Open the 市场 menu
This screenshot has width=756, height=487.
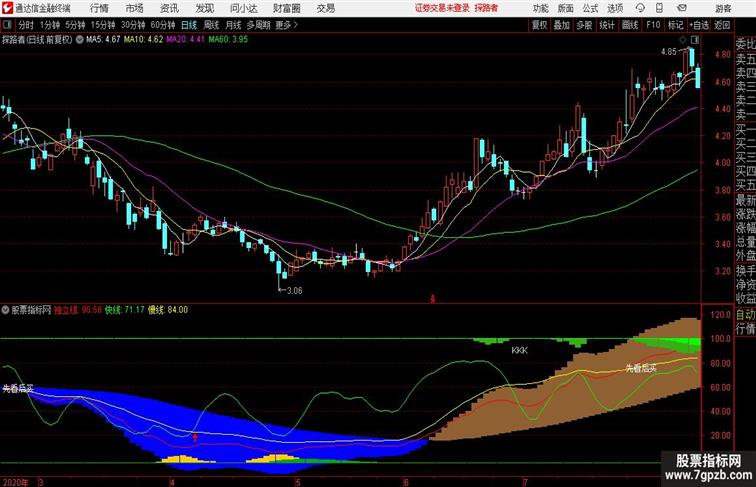[135, 8]
